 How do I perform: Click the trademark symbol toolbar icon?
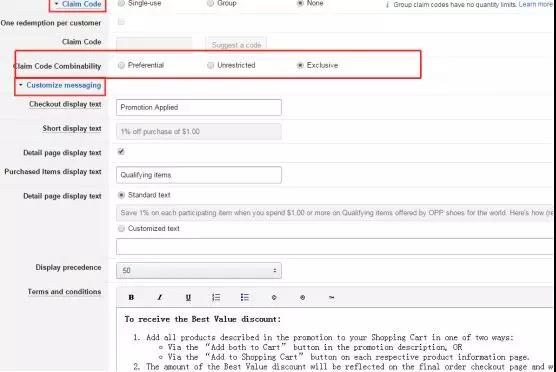(331, 298)
